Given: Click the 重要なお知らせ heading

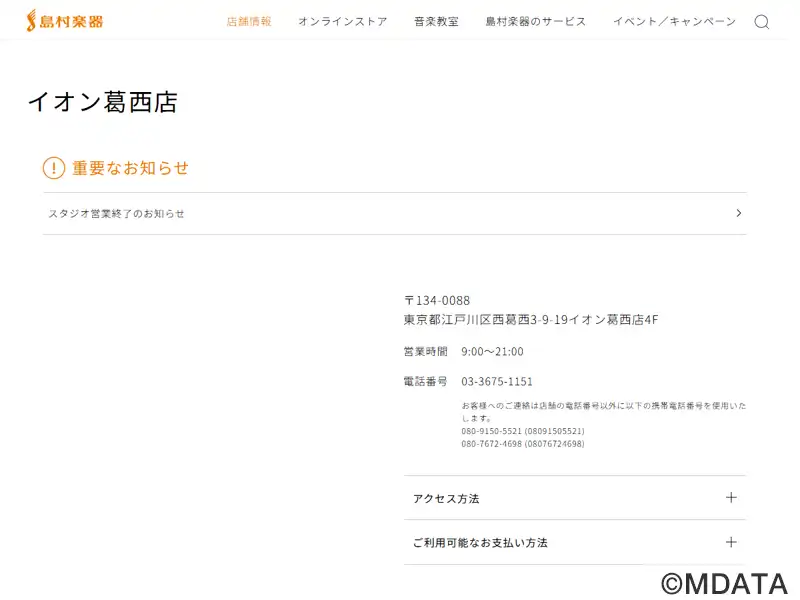Looking at the screenshot, I should 131,168.
